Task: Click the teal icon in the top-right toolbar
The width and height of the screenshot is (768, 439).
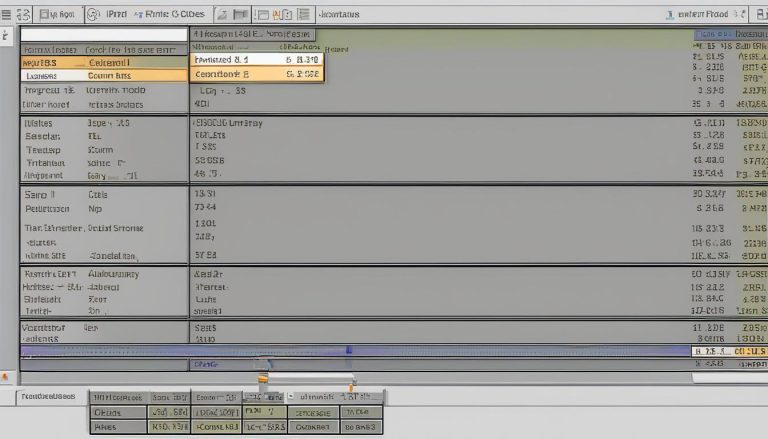Action: click(670, 15)
